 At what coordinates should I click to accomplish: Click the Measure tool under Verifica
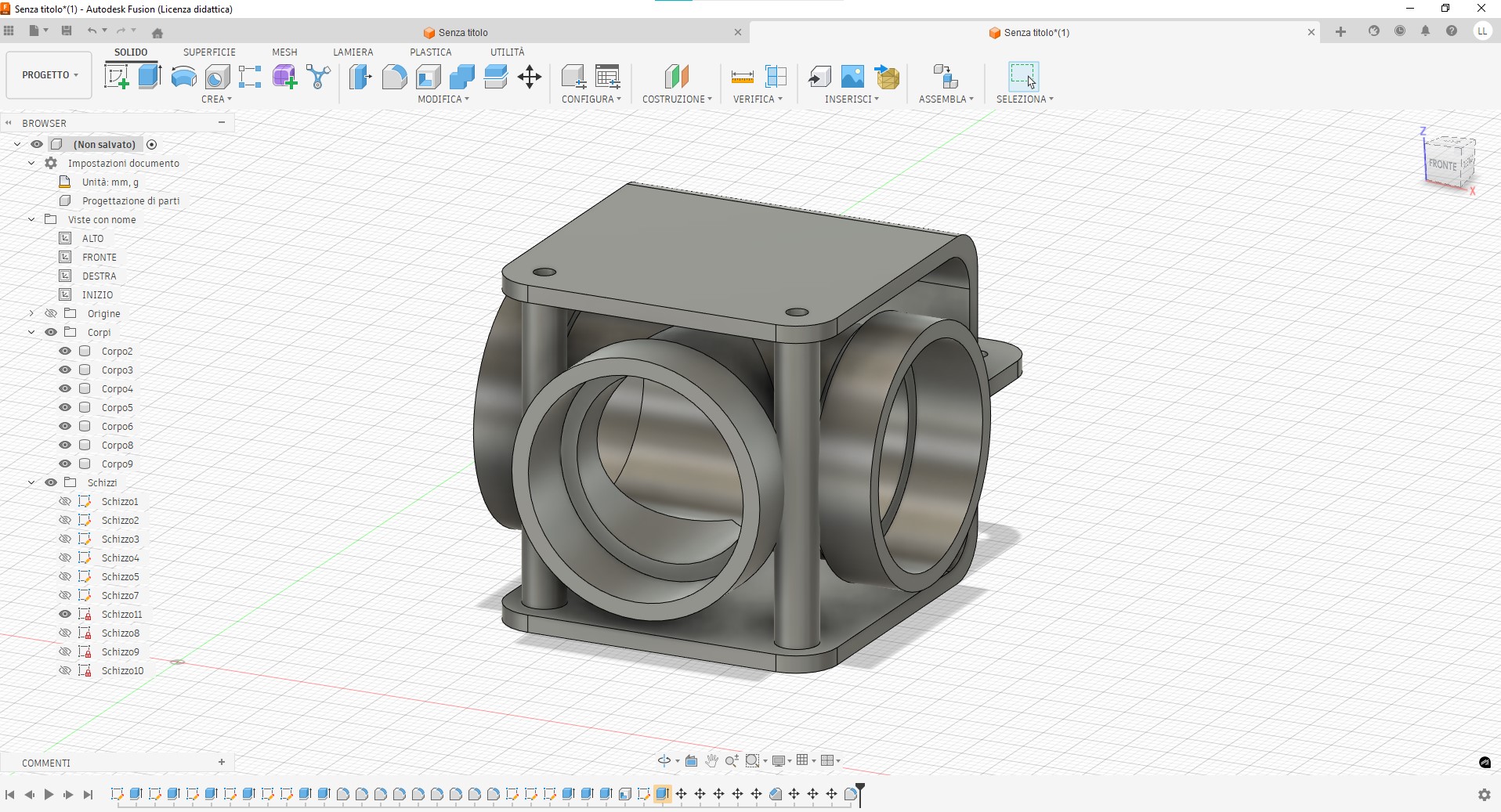(x=742, y=77)
